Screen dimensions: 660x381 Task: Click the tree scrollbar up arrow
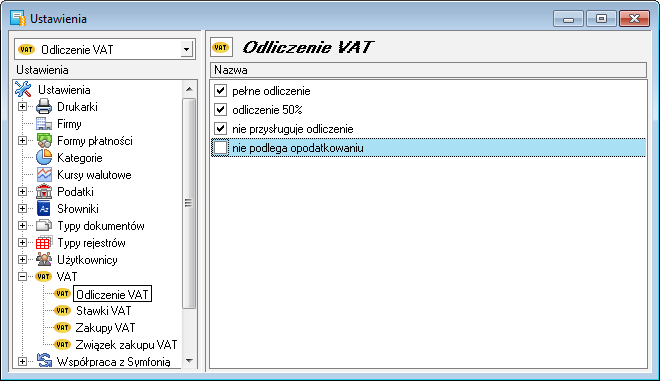coord(189,89)
